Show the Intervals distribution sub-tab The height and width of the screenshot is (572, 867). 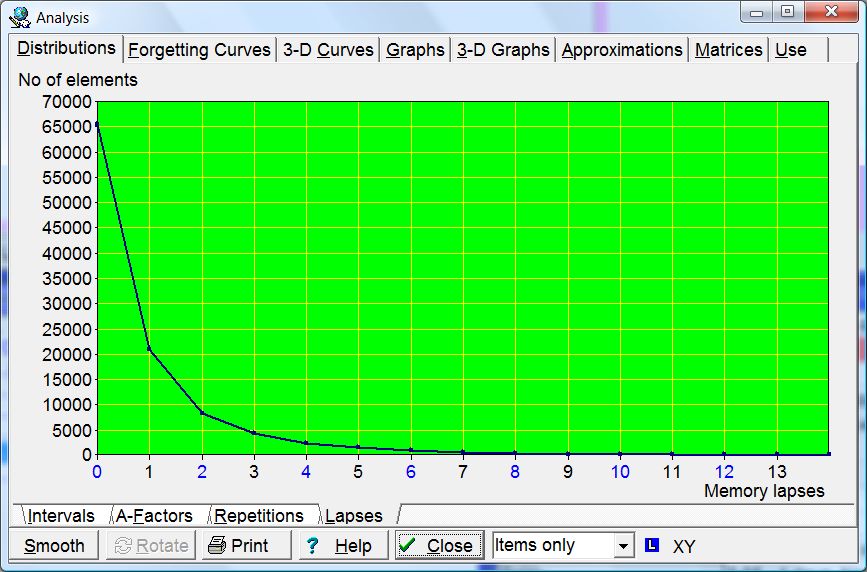pos(61,516)
